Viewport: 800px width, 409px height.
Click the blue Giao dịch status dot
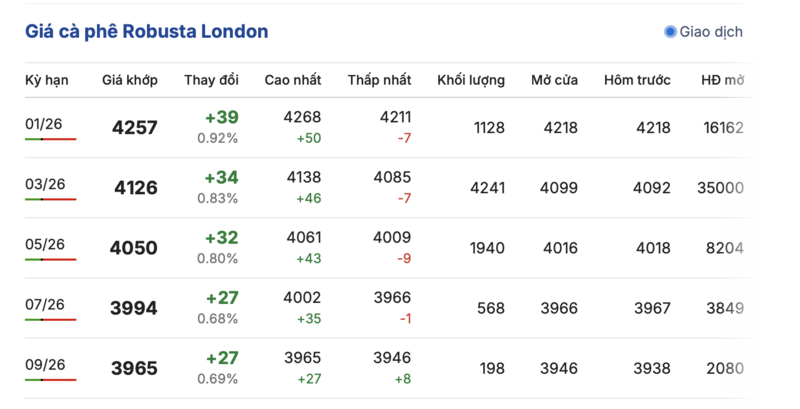coord(670,32)
